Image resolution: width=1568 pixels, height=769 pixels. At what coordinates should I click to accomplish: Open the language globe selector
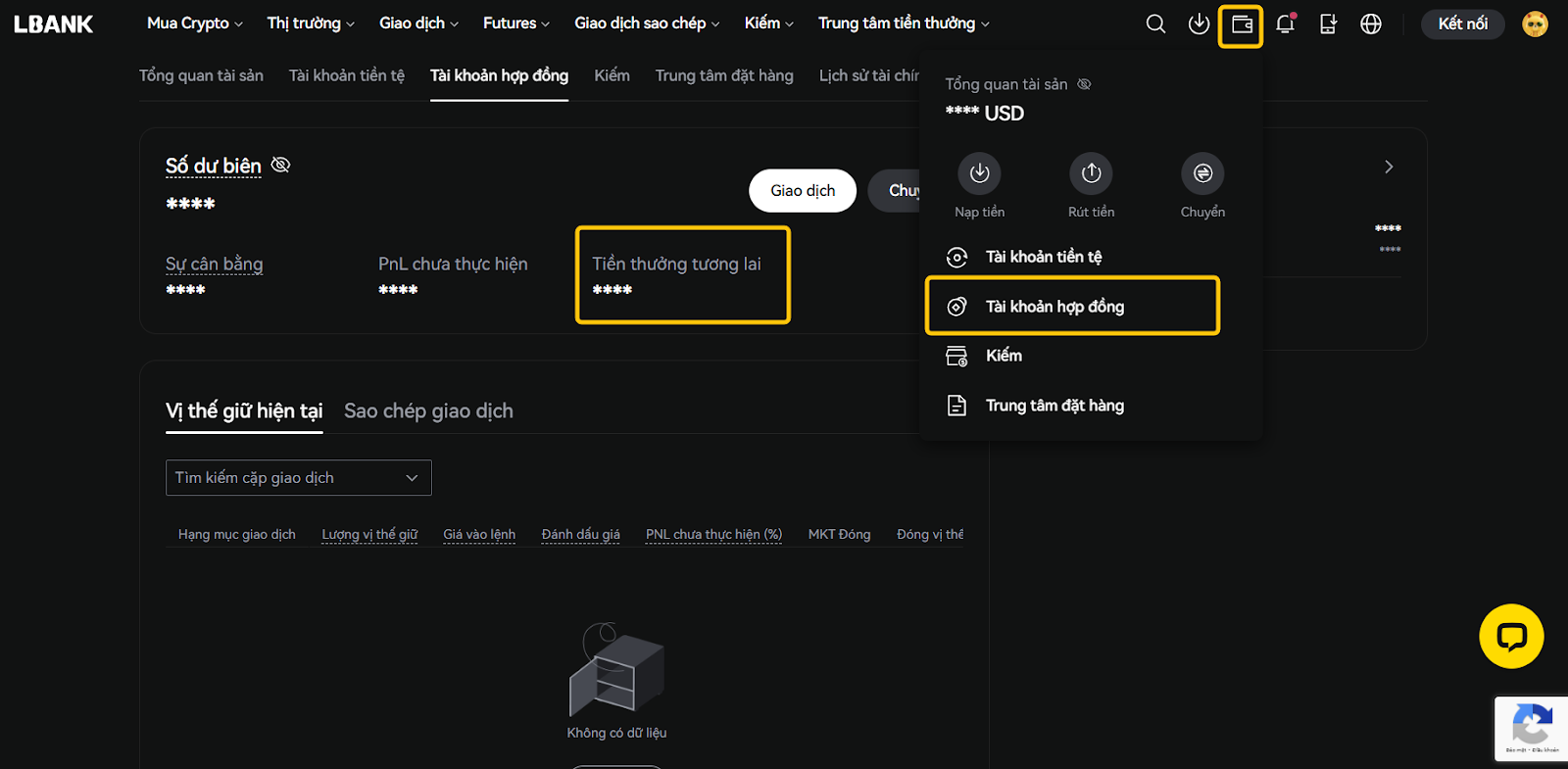(x=1371, y=24)
